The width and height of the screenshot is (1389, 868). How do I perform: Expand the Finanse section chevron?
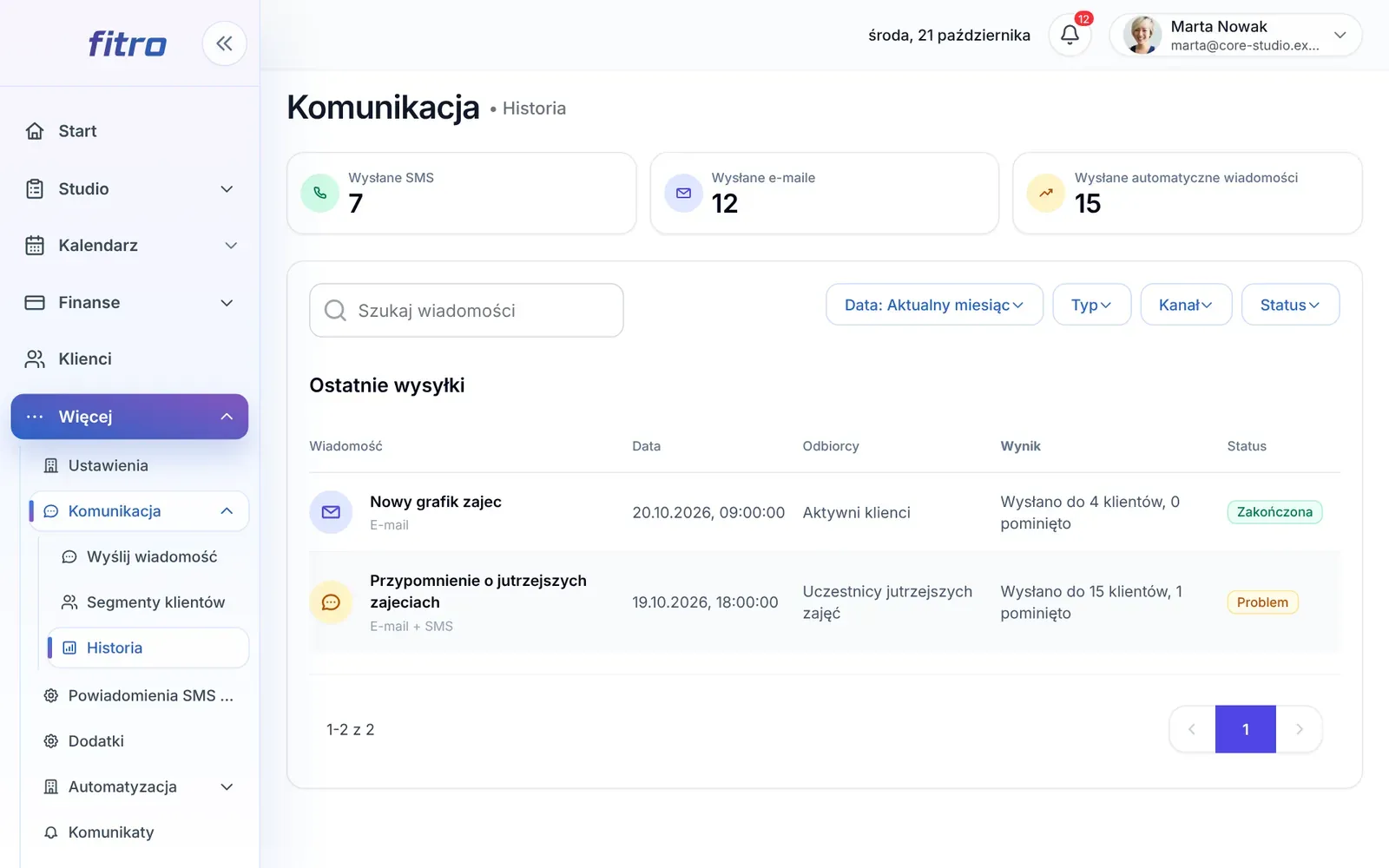[227, 303]
